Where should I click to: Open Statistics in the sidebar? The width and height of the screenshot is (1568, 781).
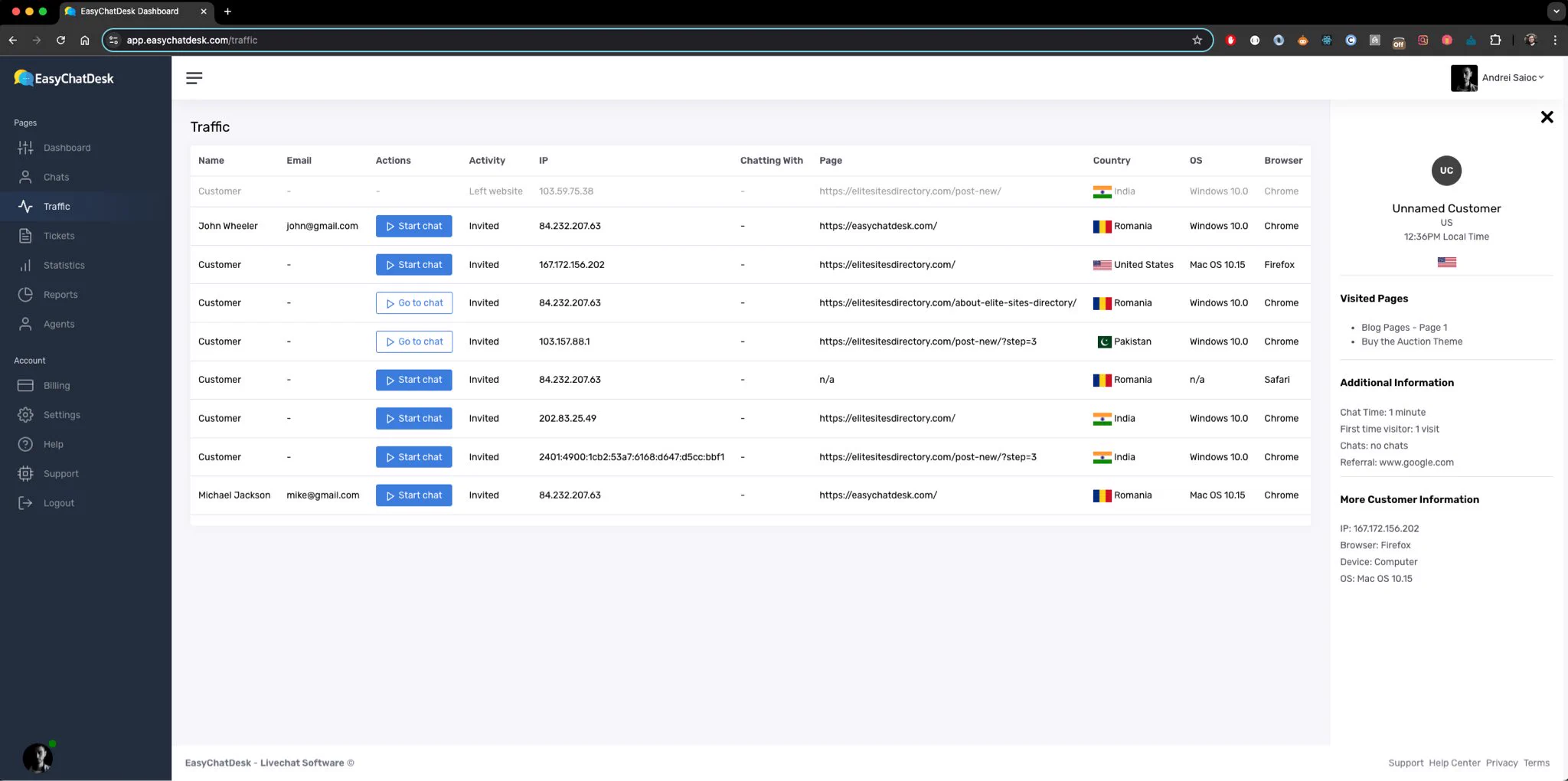[64, 265]
